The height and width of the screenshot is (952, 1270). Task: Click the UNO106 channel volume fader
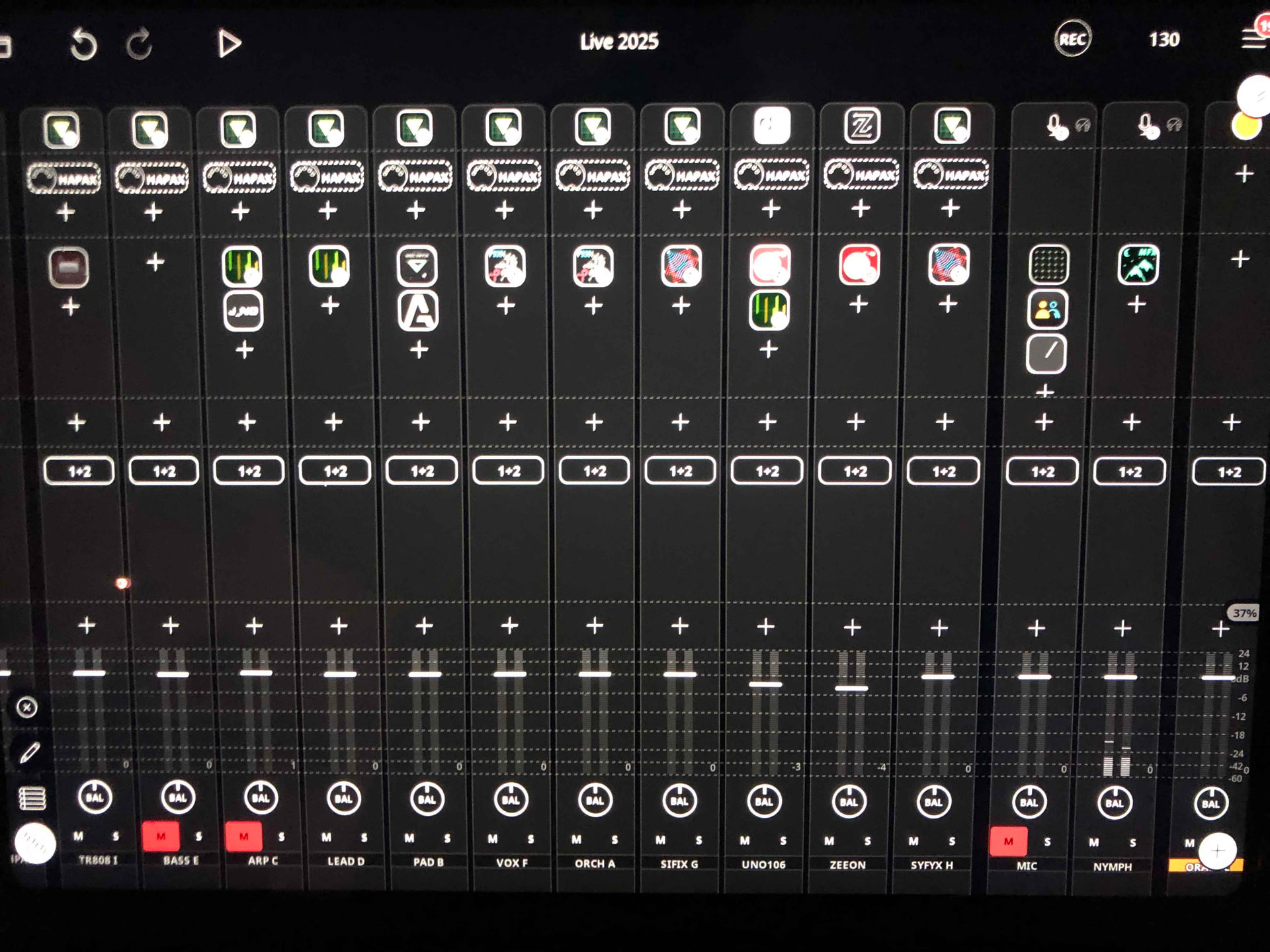click(x=765, y=684)
